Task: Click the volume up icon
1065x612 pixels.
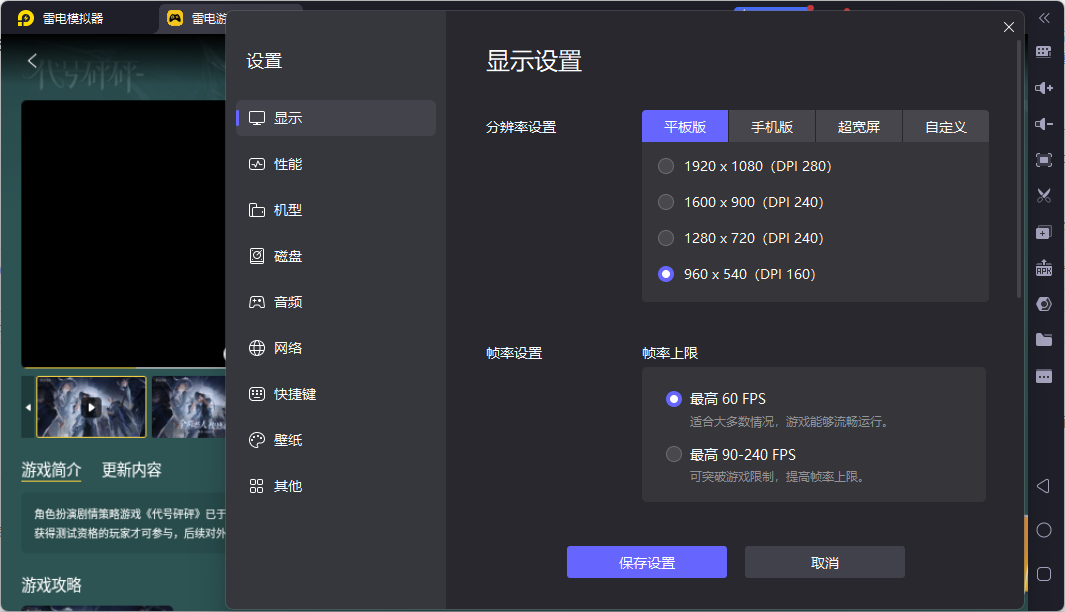Action: (1043, 88)
